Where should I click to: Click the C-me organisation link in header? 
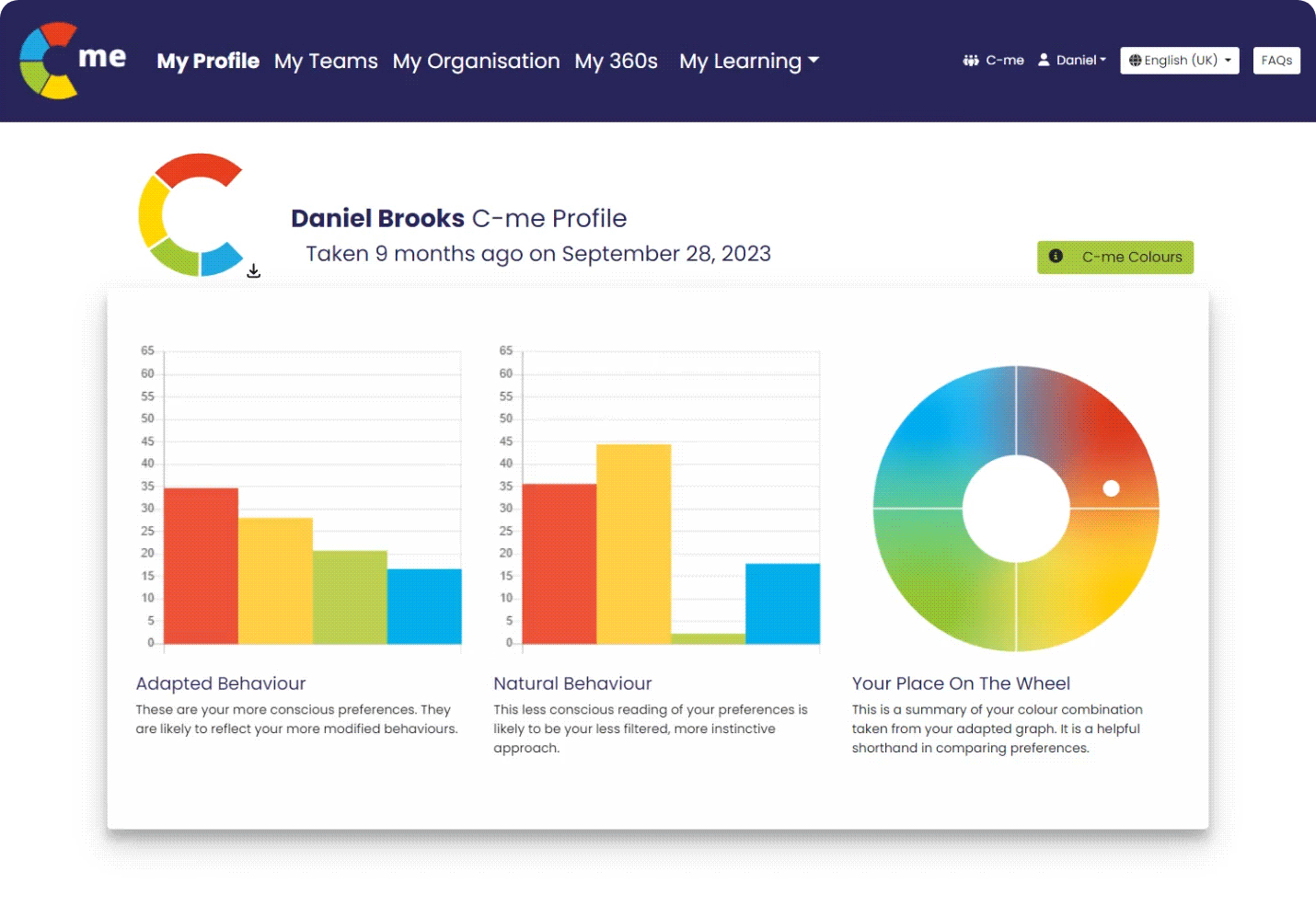(994, 60)
